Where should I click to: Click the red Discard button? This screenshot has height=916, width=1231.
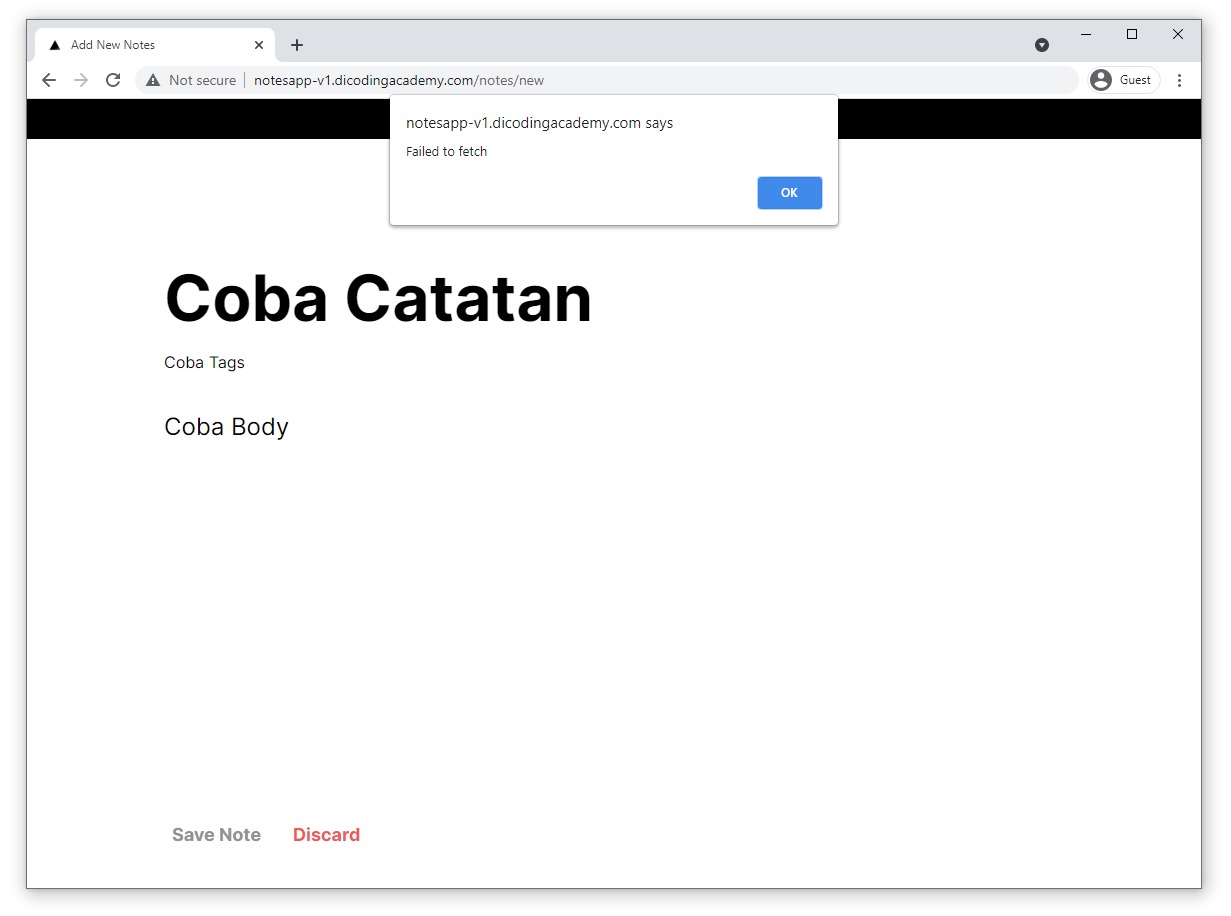[326, 835]
